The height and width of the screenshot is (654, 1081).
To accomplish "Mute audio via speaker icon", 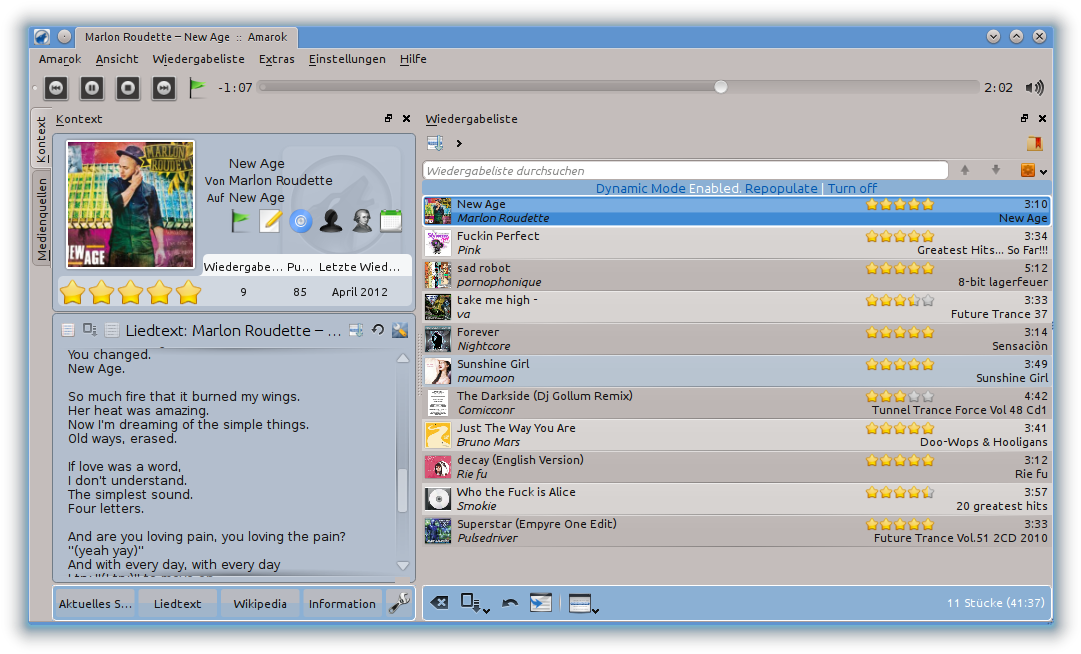I will click(1034, 88).
